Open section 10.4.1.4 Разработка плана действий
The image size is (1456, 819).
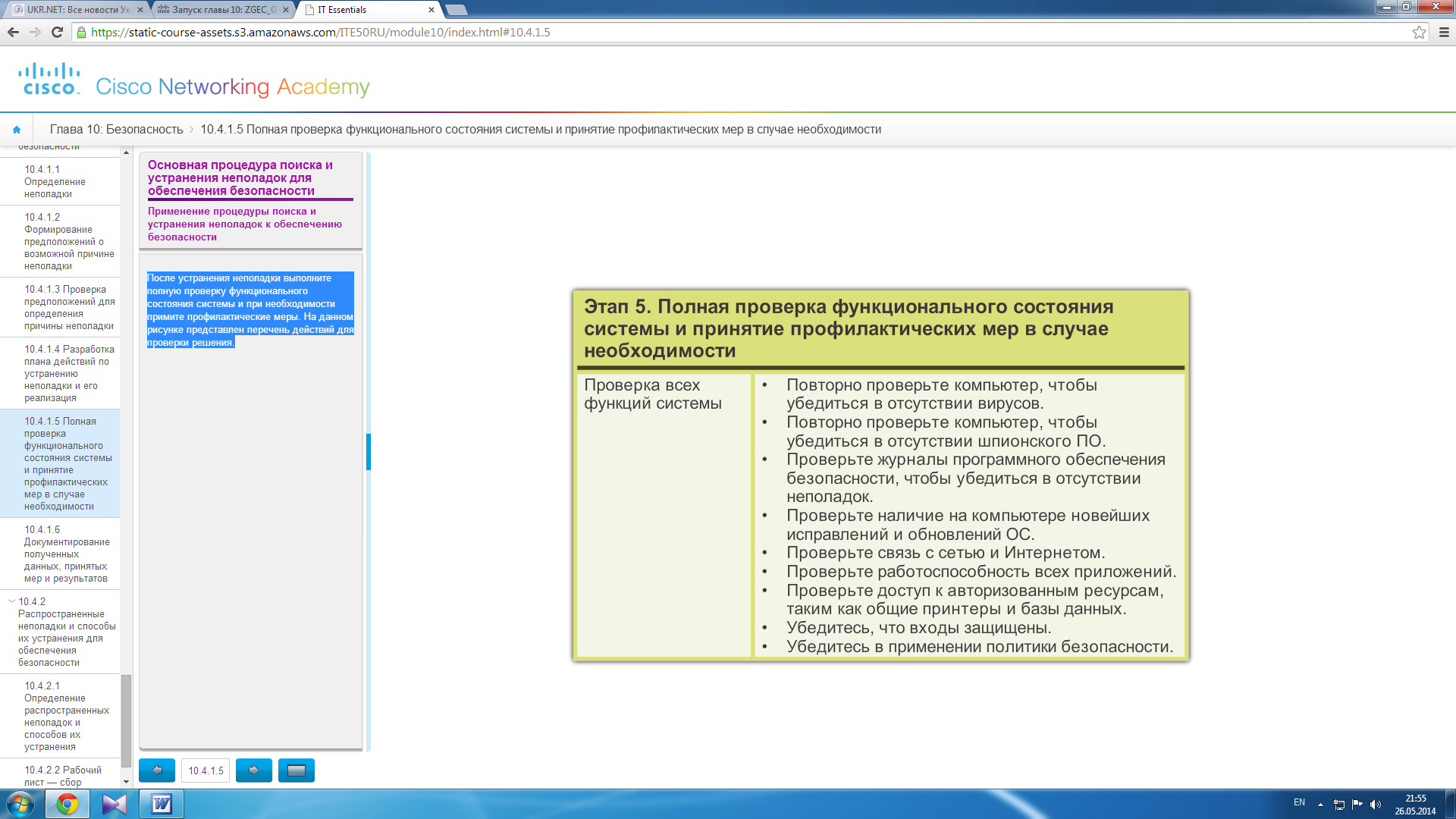pyautogui.click(x=60, y=373)
